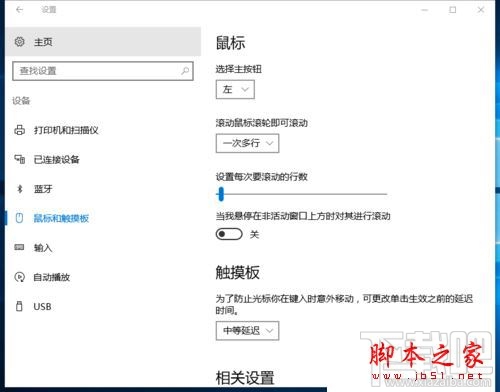Screen dimensions: 500x392
Task: Click the 滚动鼠标滚轮即可滚动 label
Action: tap(262, 123)
